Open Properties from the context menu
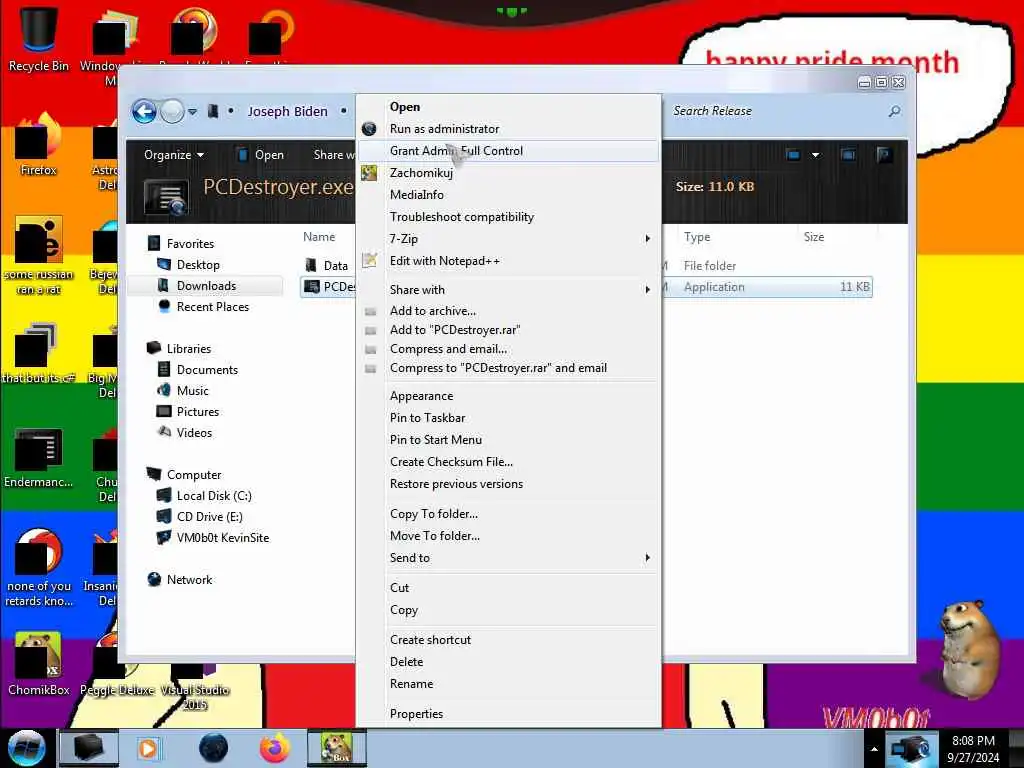 coord(509,714)
